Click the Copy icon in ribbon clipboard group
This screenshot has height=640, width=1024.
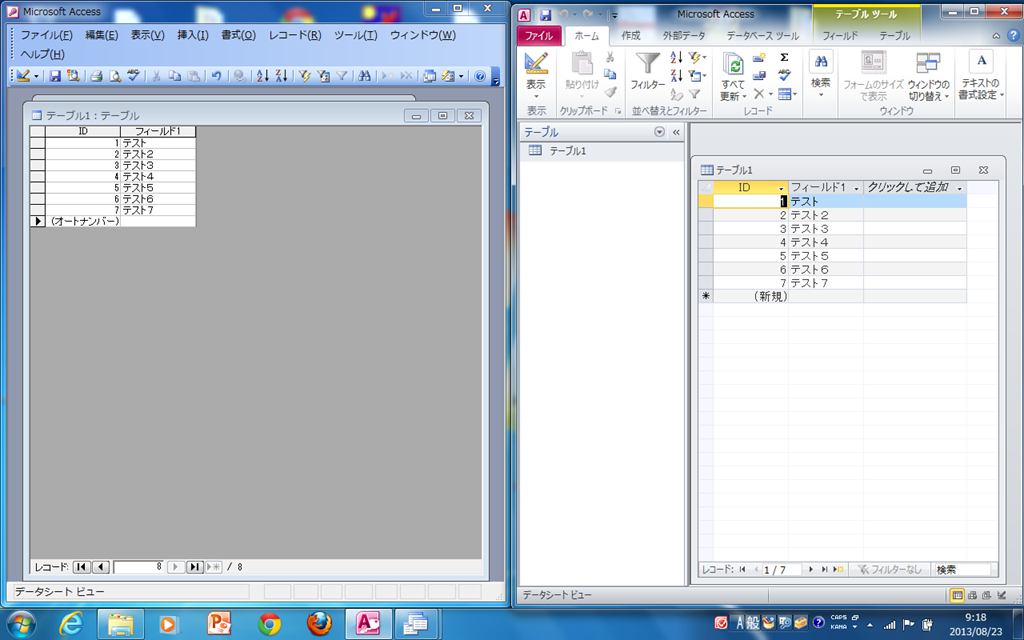(x=611, y=75)
